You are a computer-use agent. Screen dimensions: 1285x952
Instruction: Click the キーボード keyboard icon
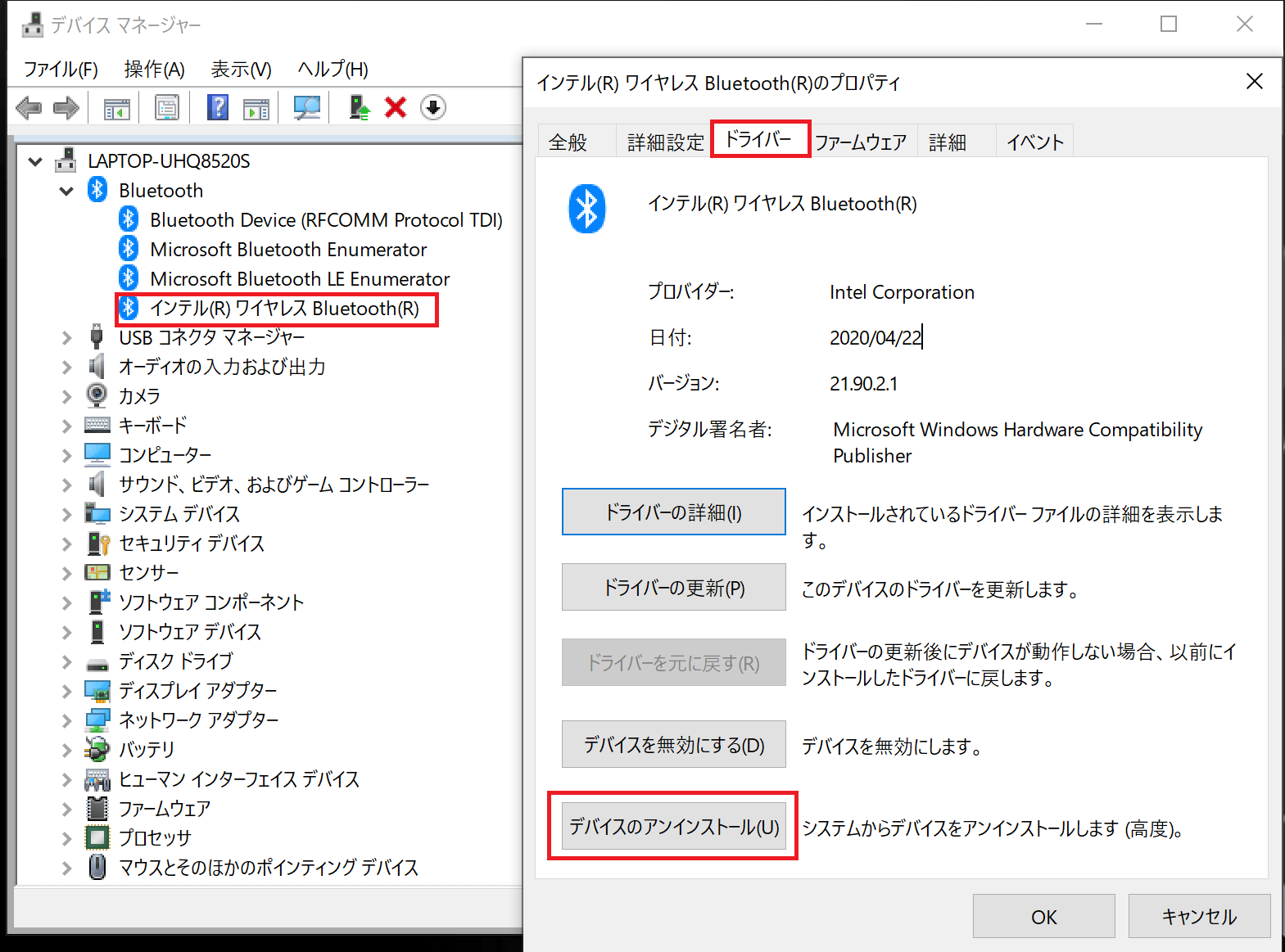[97, 425]
